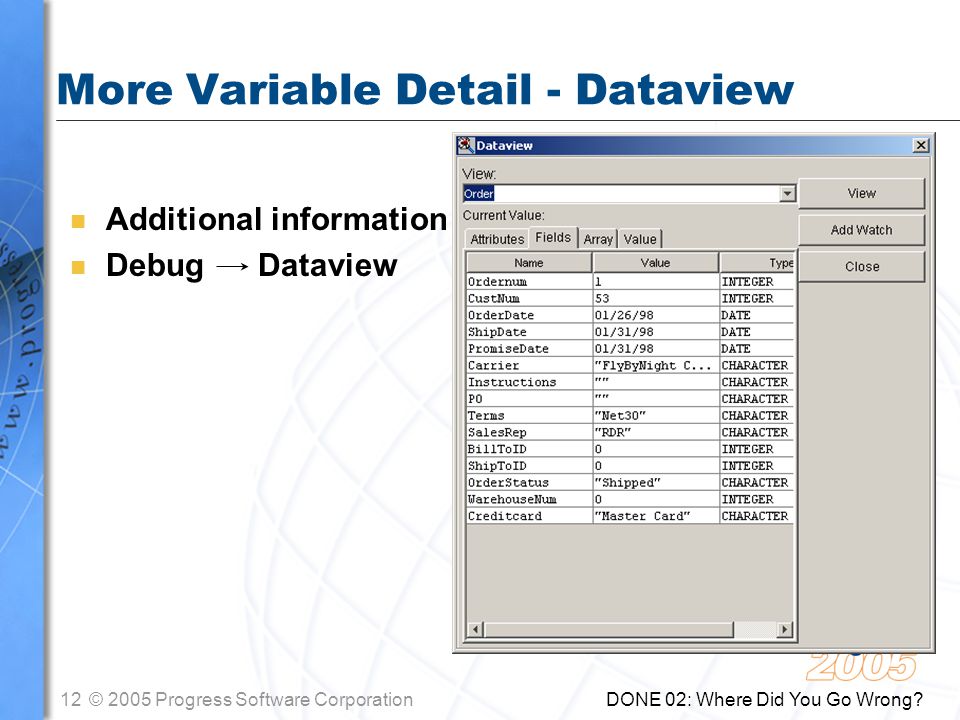This screenshot has height=720, width=960.
Task: Click the left scroll arrow
Action: point(476,629)
